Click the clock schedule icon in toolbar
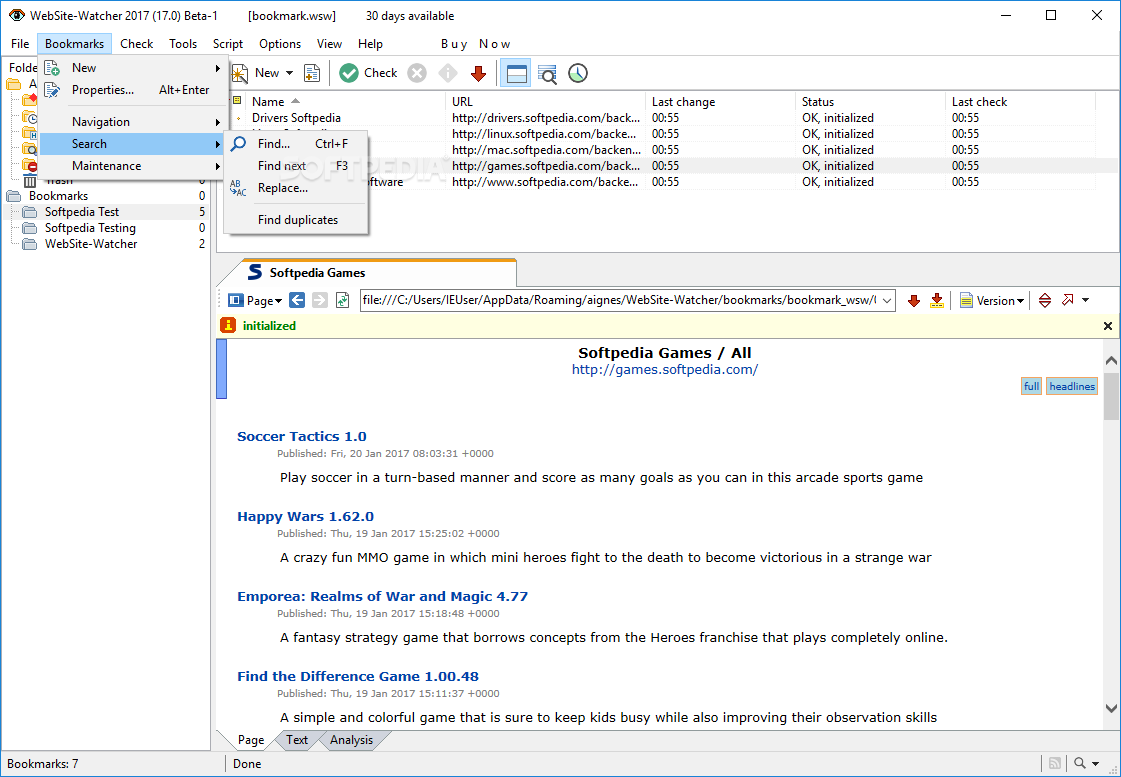The height and width of the screenshot is (777, 1121). 578,73
